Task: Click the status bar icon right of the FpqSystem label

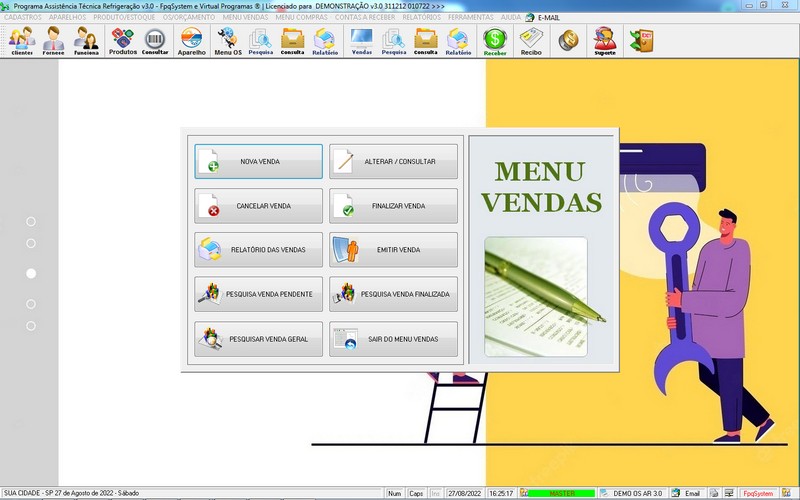Action: click(786, 493)
